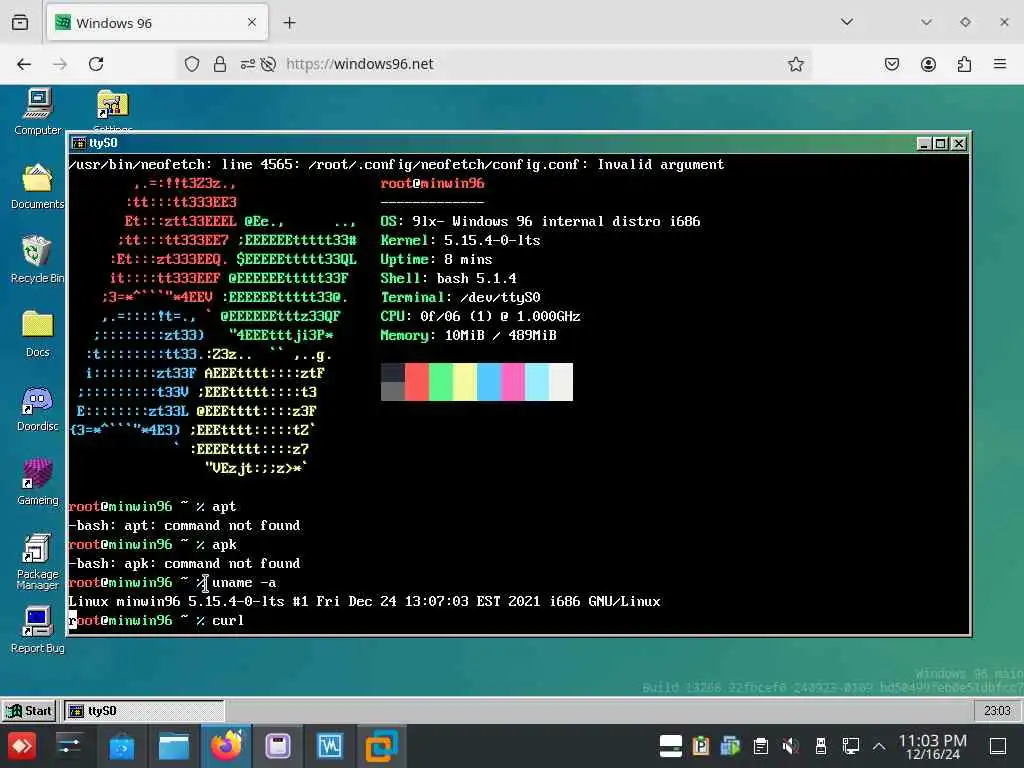Viewport: 1024px width, 768px height.
Task: Launch Package Manager from desktop
Action: point(37,562)
